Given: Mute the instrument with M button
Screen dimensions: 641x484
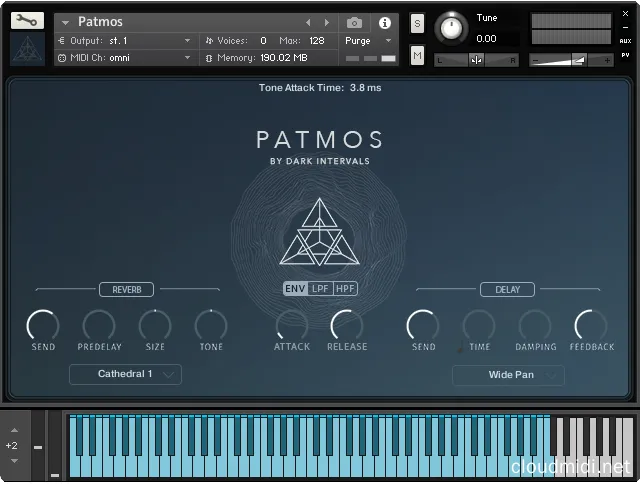Looking at the screenshot, I should [417, 55].
